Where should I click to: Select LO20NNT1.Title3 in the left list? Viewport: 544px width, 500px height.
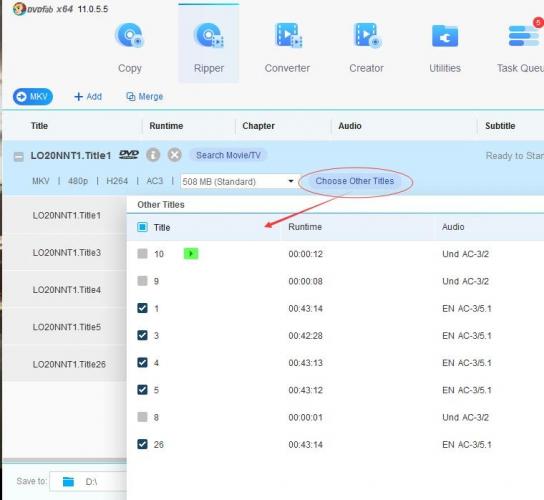point(65,252)
